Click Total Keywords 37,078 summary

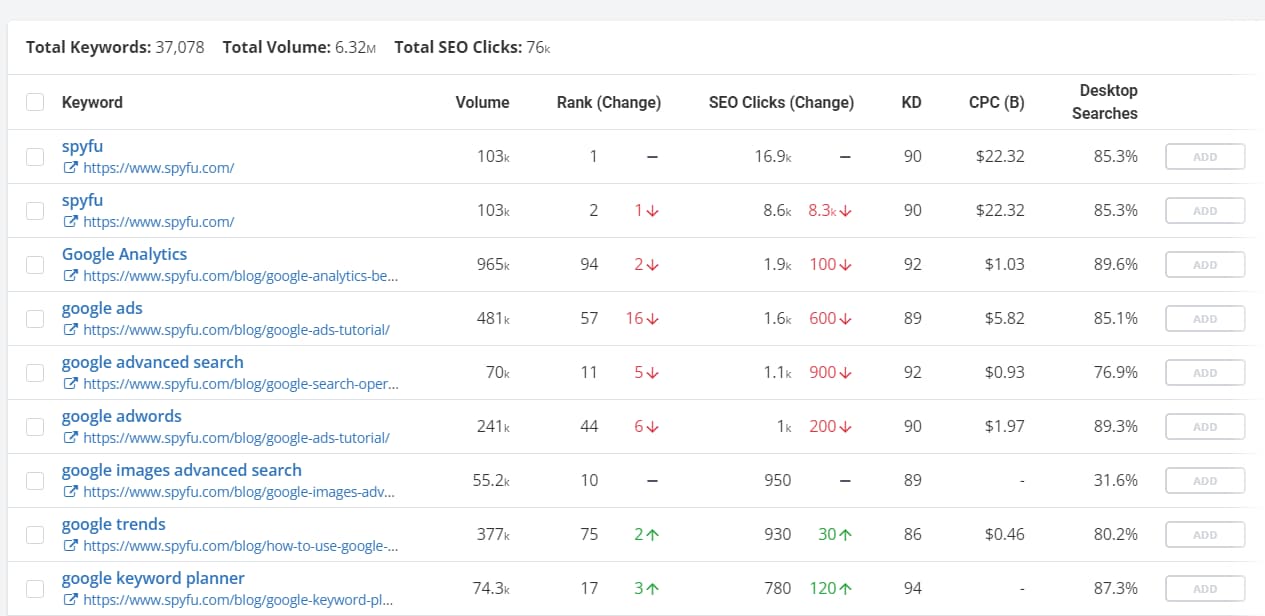(115, 47)
